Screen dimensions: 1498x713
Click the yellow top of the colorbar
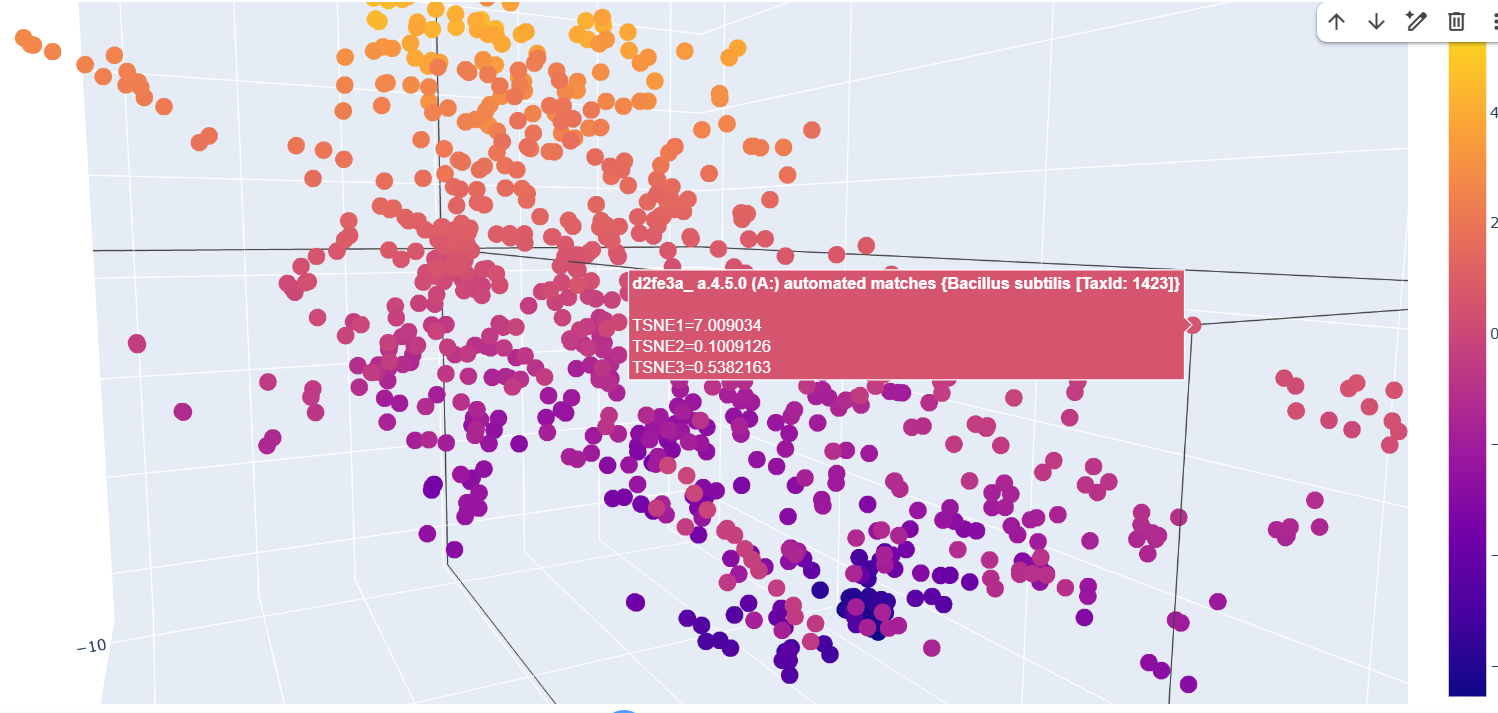1467,60
